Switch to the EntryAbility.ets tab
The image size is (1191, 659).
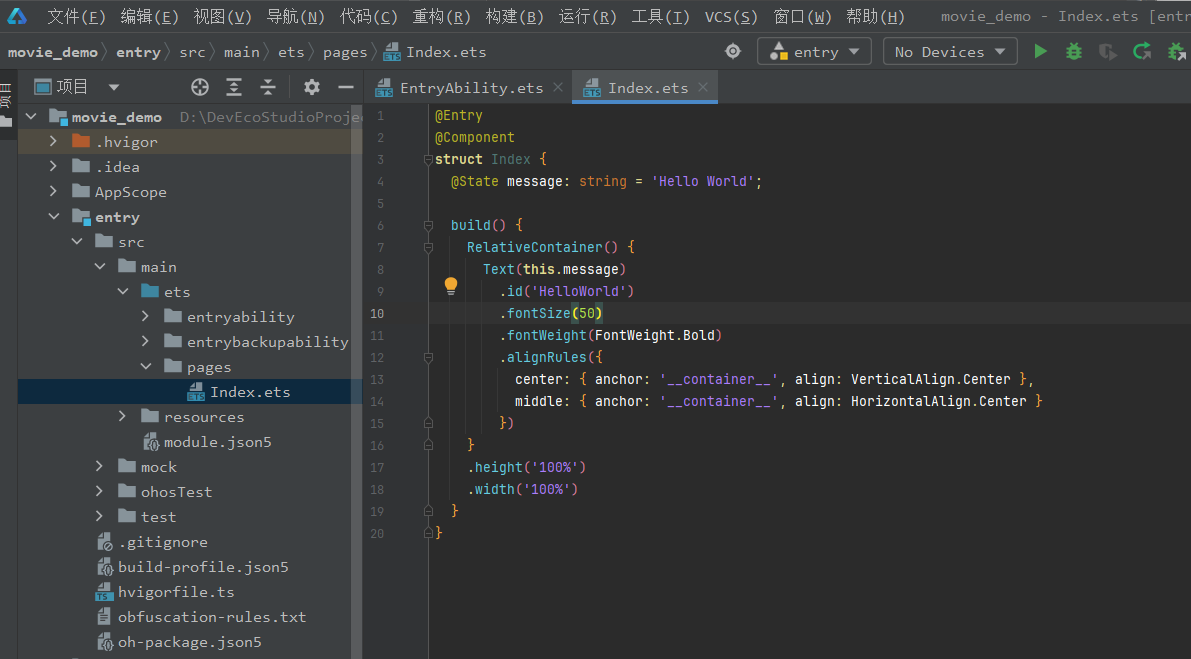tap(471, 88)
